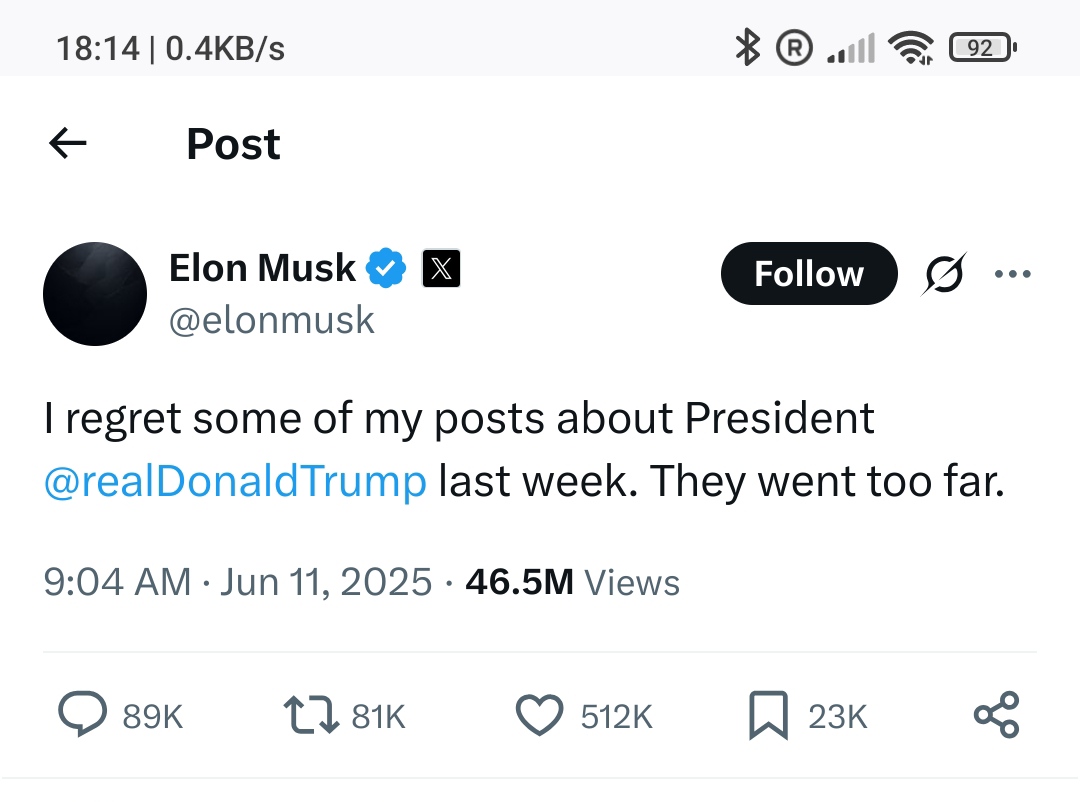The image size is (1080, 802).
Task: Bookmark this post
Action: tap(768, 715)
